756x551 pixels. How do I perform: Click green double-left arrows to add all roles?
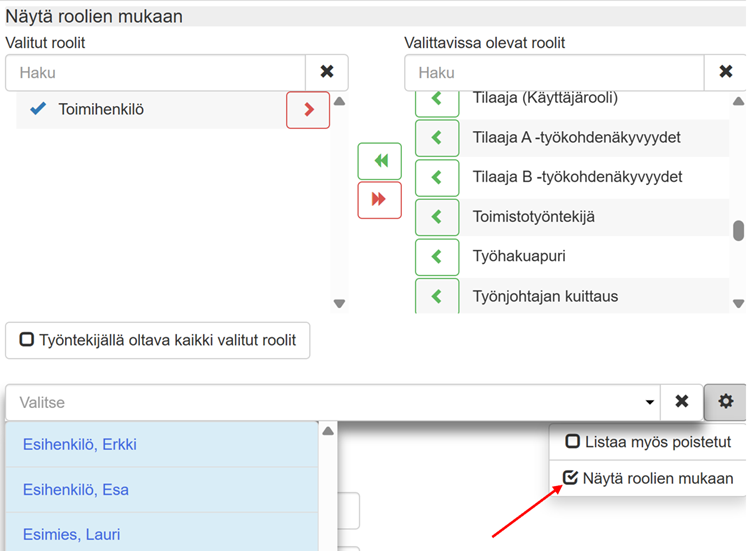click(x=379, y=161)
